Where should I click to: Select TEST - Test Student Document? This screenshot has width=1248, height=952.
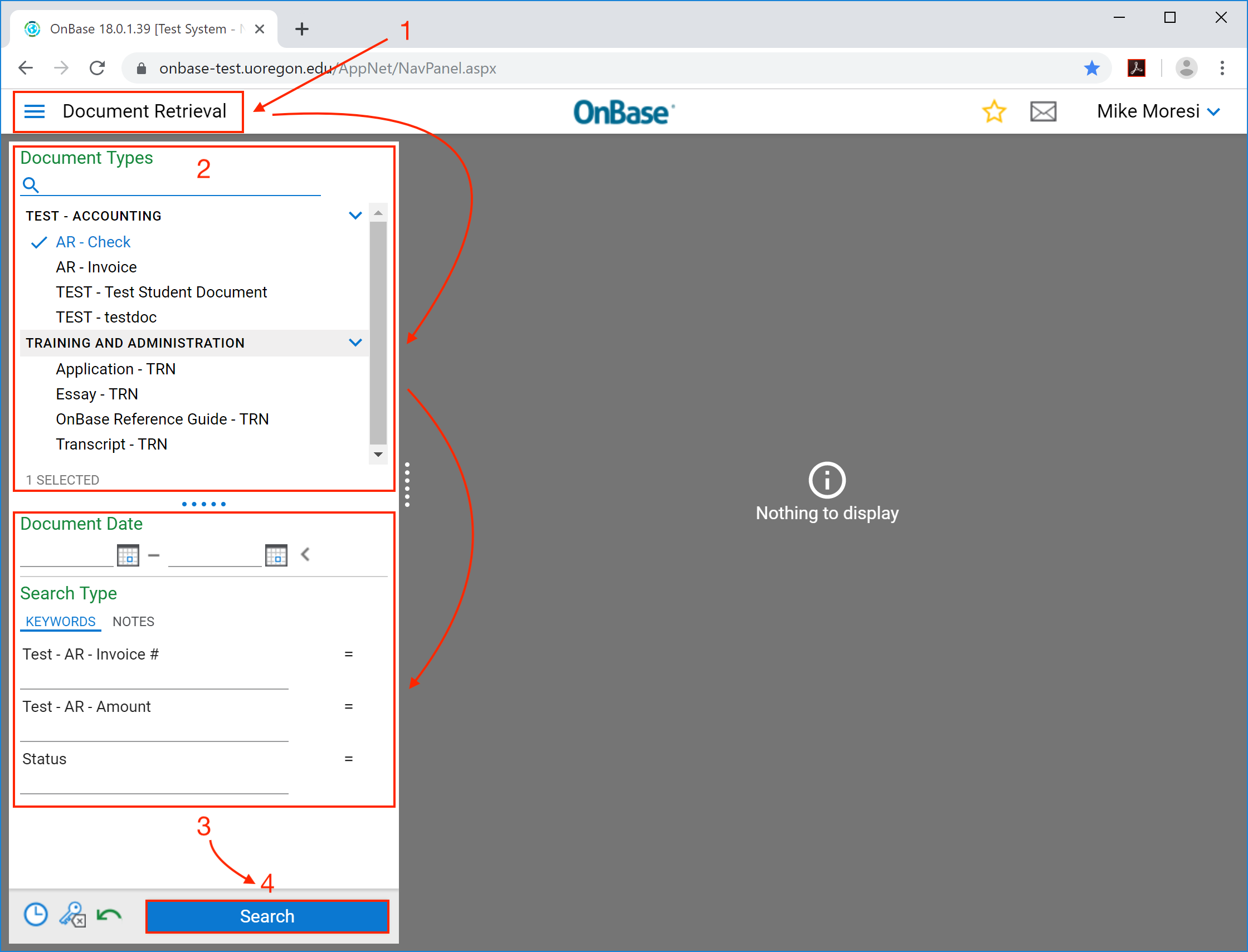[x=161, y=292]
